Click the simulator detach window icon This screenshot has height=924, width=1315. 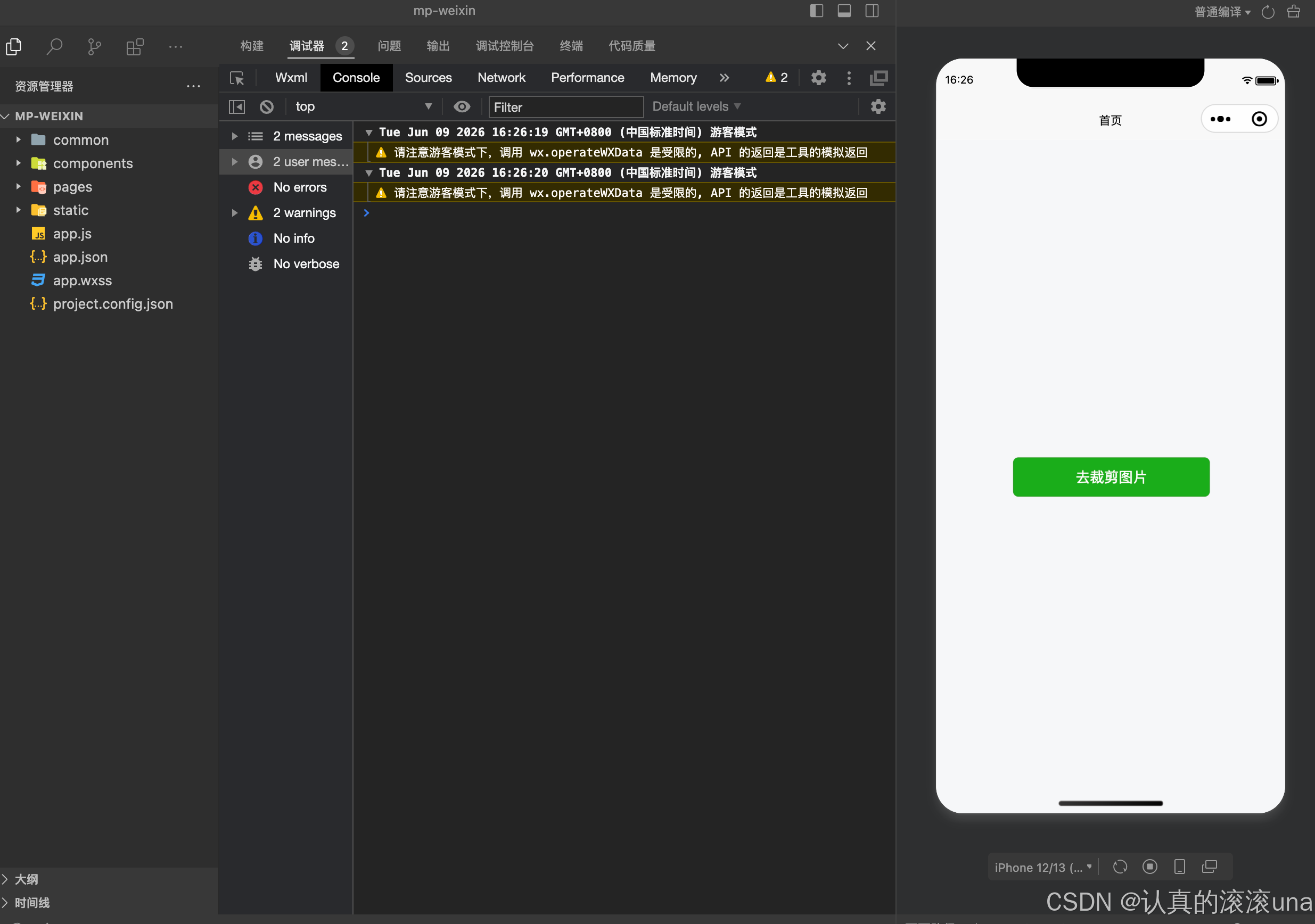[1209, 866]
